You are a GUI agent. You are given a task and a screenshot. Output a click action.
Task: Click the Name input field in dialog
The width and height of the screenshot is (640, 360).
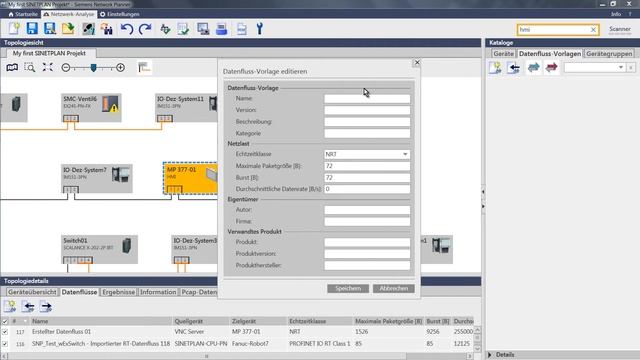click(x=367, y=98)
